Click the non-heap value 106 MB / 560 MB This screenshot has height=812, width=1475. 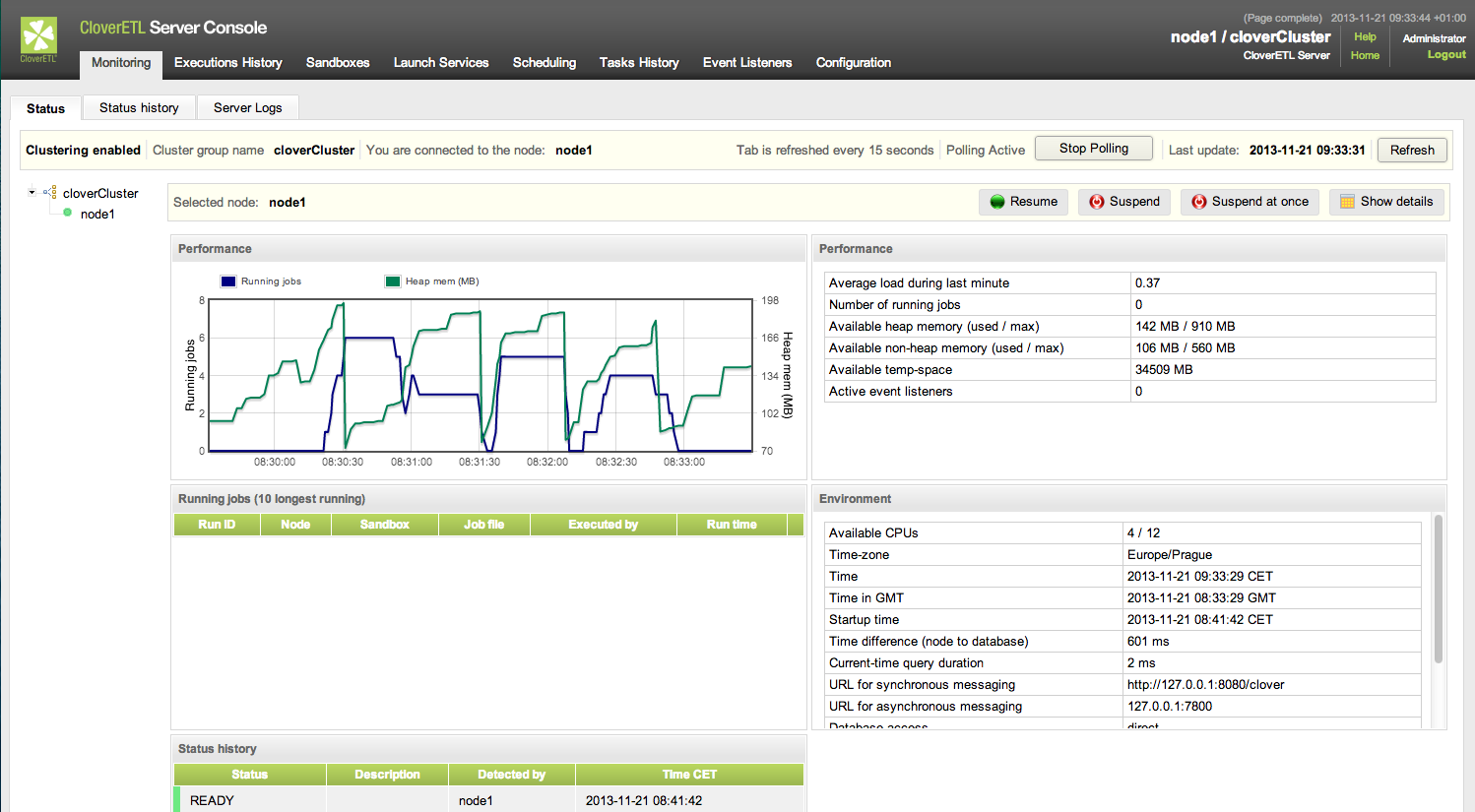[x=1185, y=347]
